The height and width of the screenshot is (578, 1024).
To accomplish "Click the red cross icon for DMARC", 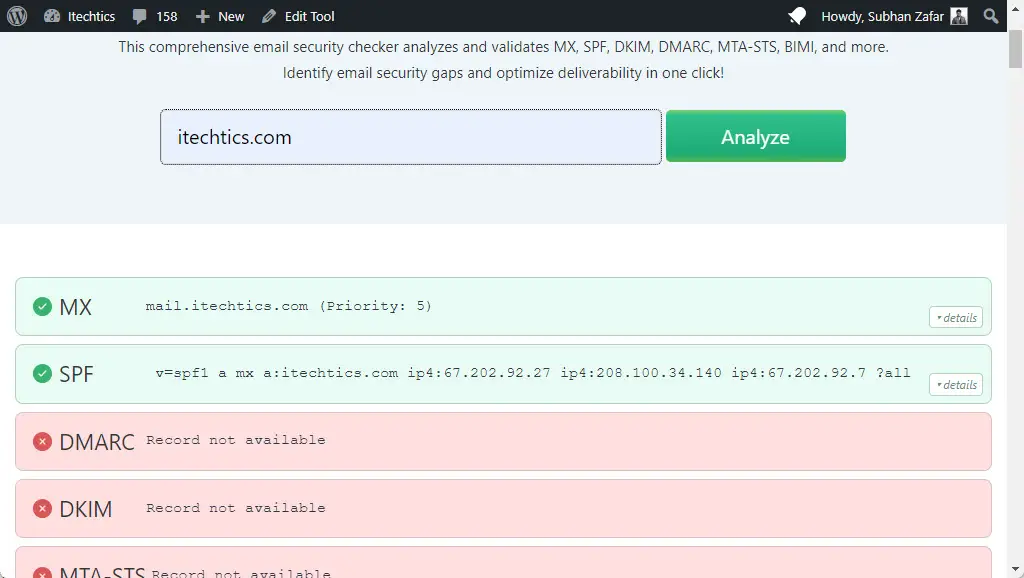I will point(42,442).
